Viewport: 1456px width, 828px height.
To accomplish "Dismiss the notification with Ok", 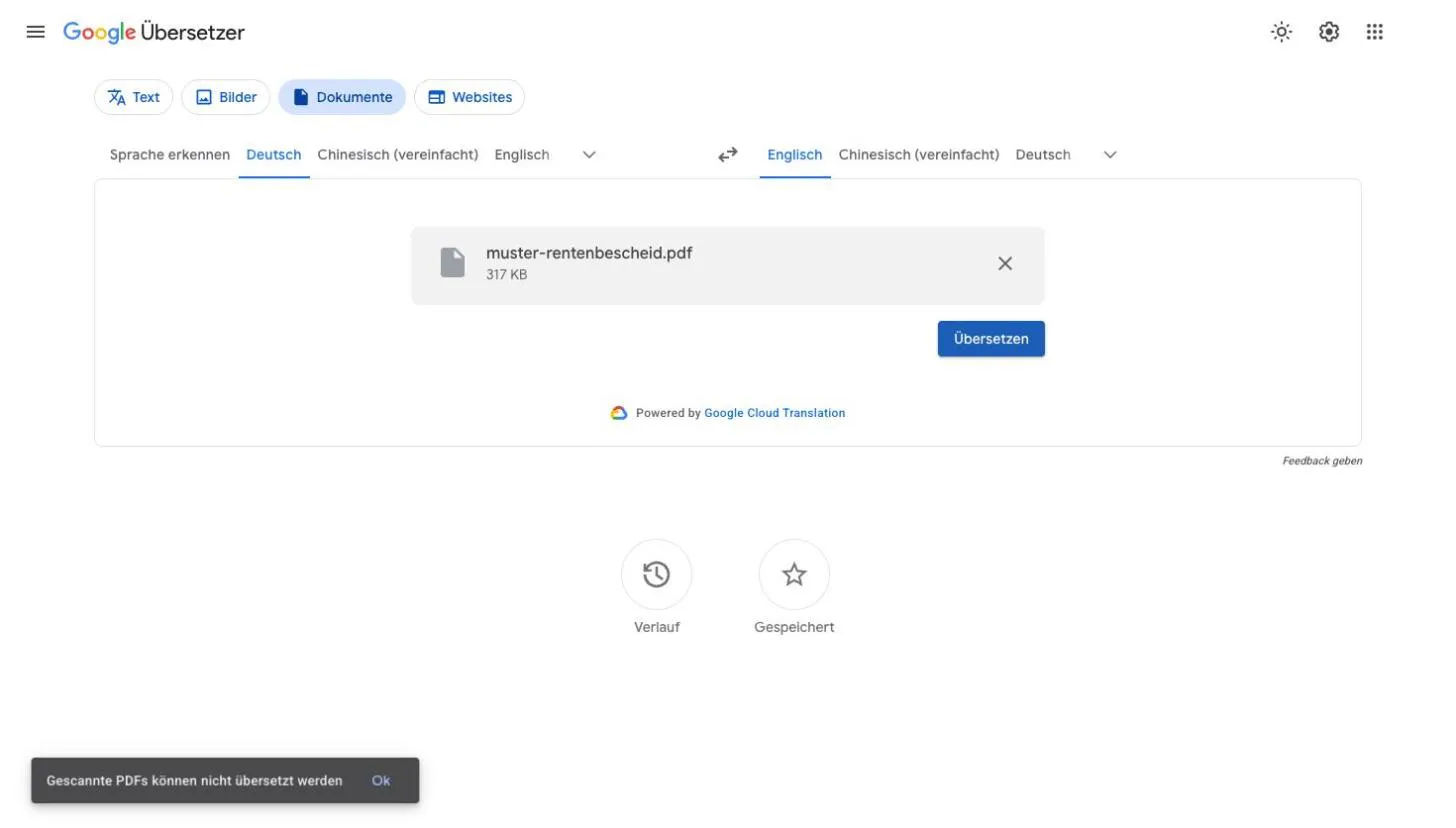I will pyautogui.click(x=381, y=781).
